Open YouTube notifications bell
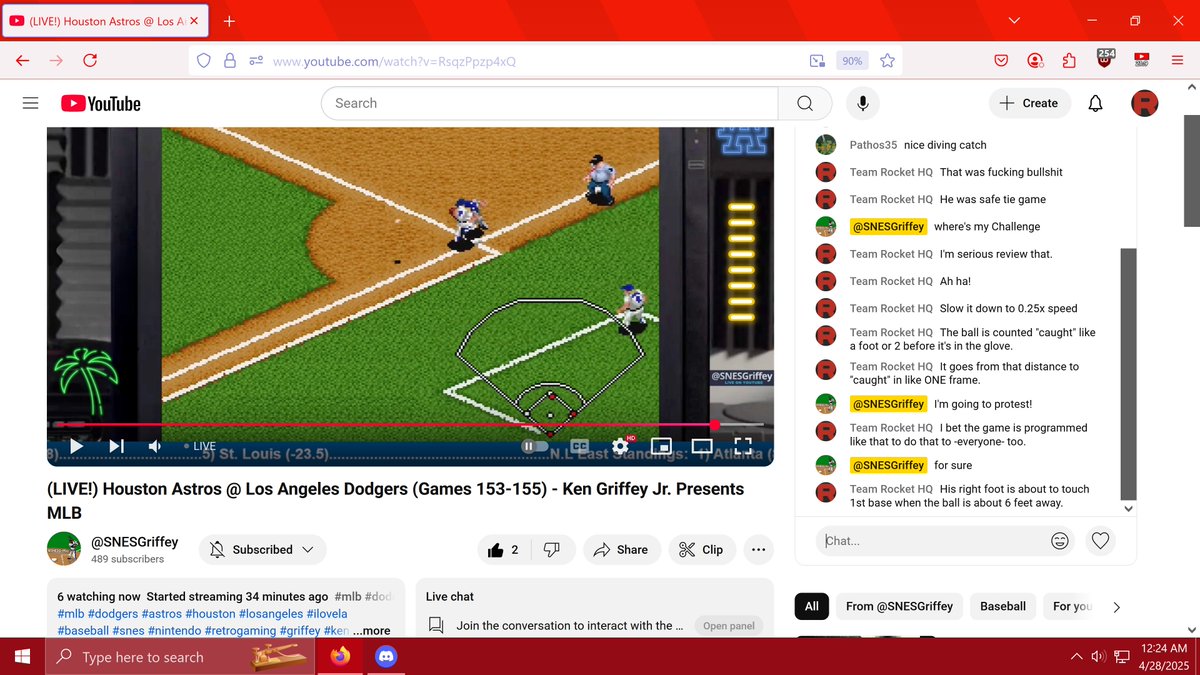 click(1096, 103)
